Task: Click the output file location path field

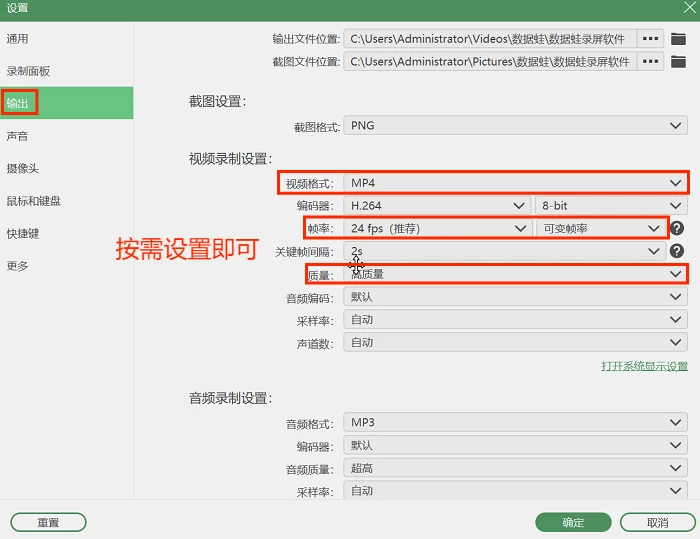Action: pyautogui.click(x=490, y=39)
